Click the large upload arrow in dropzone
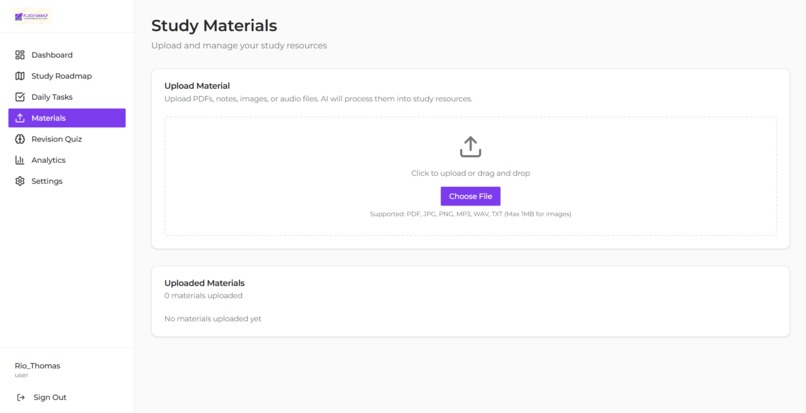 click(470, 147)
